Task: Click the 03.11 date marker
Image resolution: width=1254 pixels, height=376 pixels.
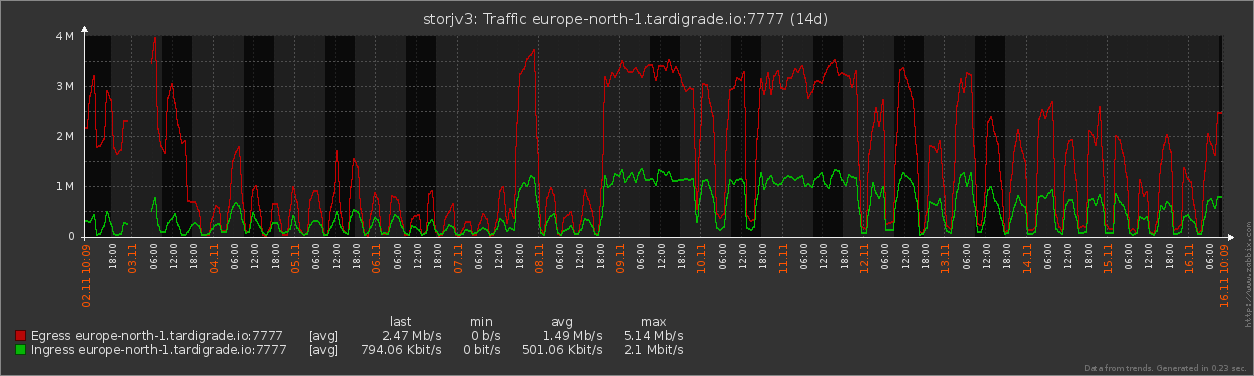Action: click(132, 257)
